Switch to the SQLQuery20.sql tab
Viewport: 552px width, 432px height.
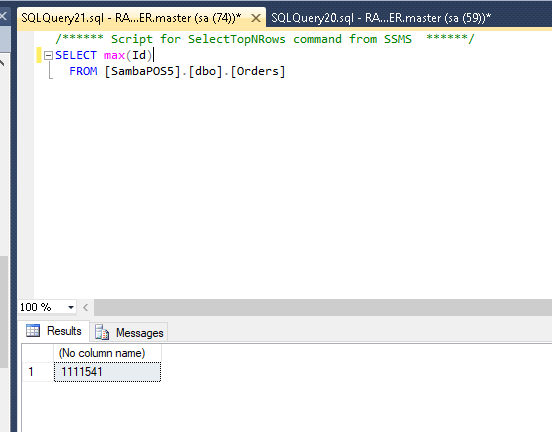click(x=381, y=18)
